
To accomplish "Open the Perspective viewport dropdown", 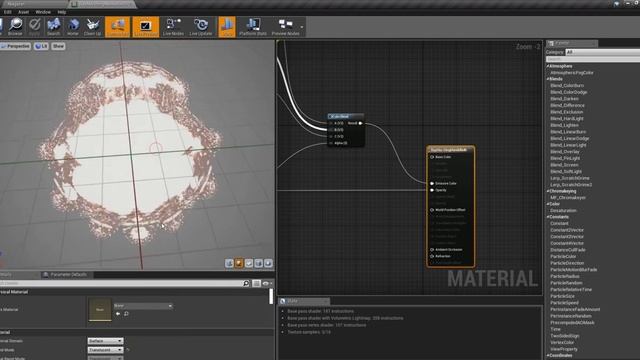I will coord(16,46).
